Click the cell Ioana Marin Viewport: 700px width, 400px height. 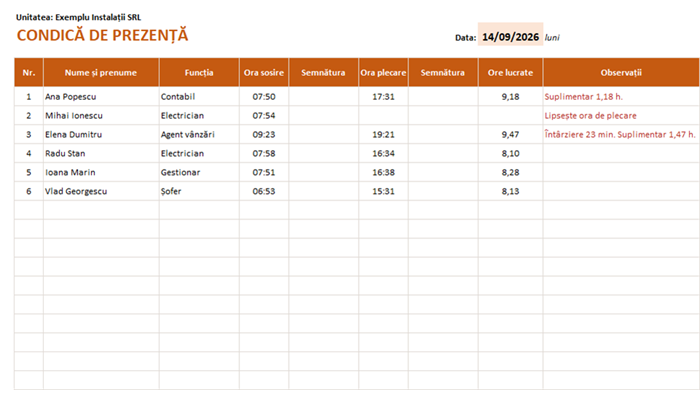click(x=101, y=172)
